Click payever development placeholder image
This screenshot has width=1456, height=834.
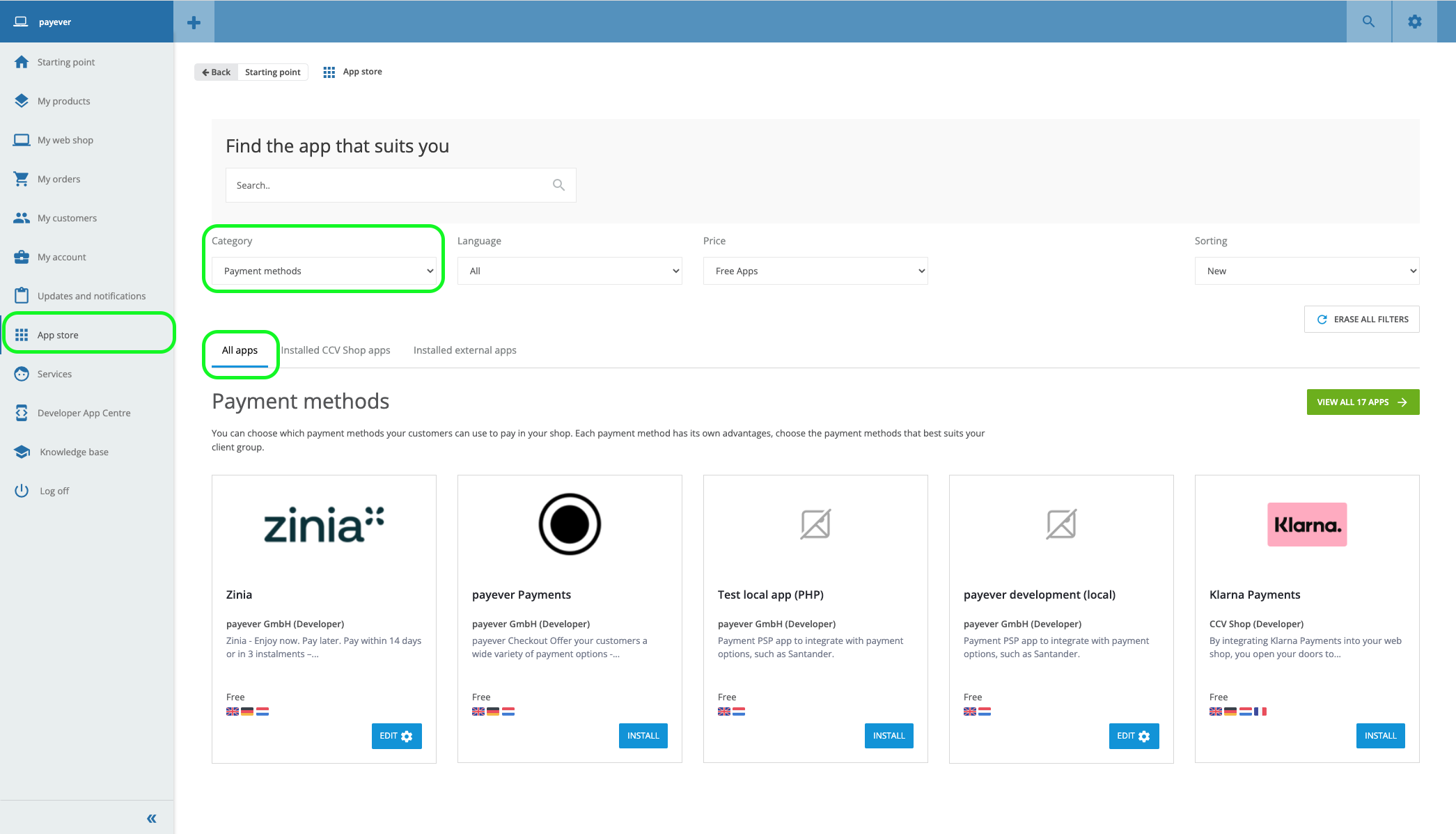[x=1061, y=524]
